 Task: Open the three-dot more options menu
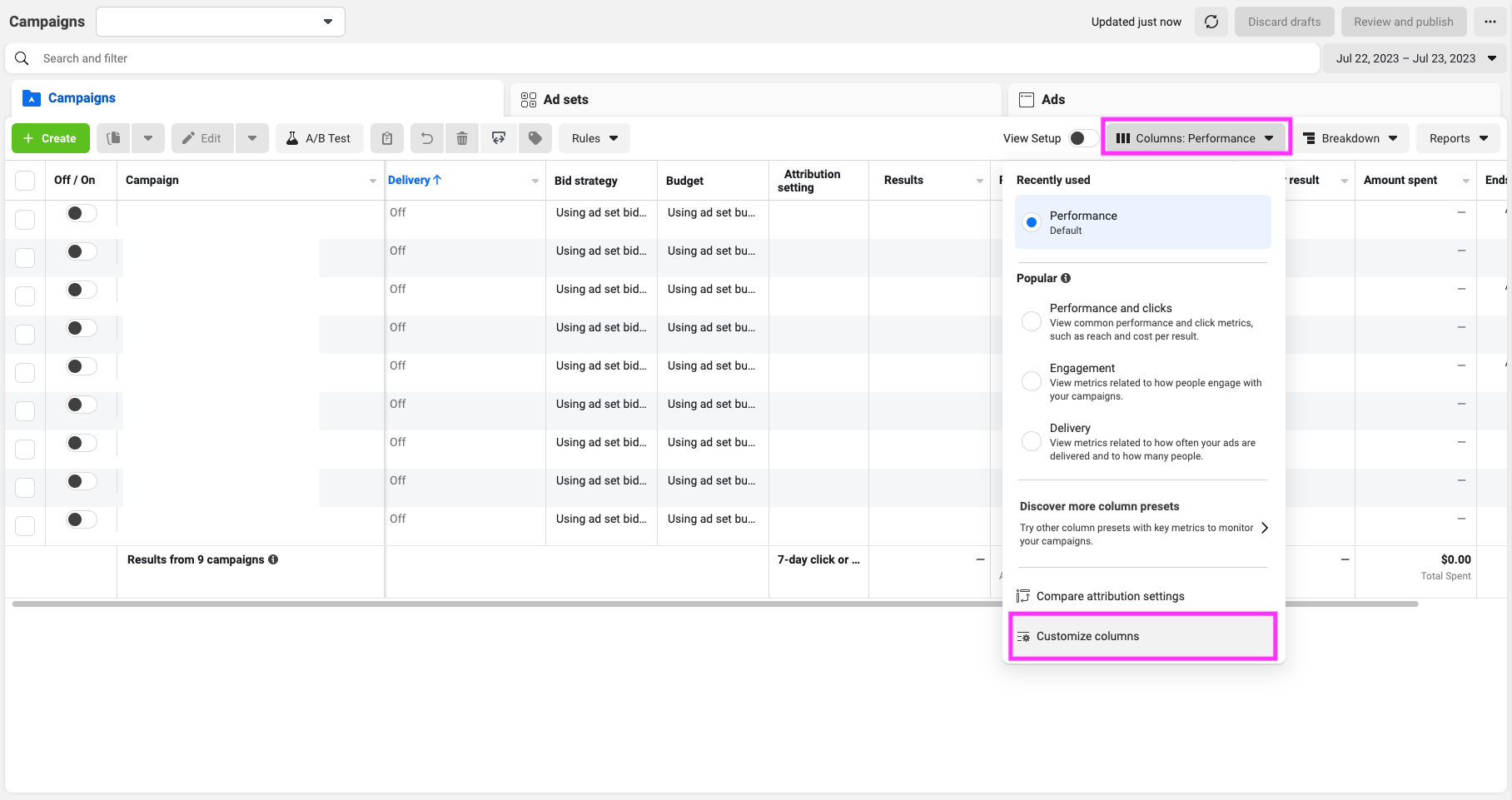1490,22
